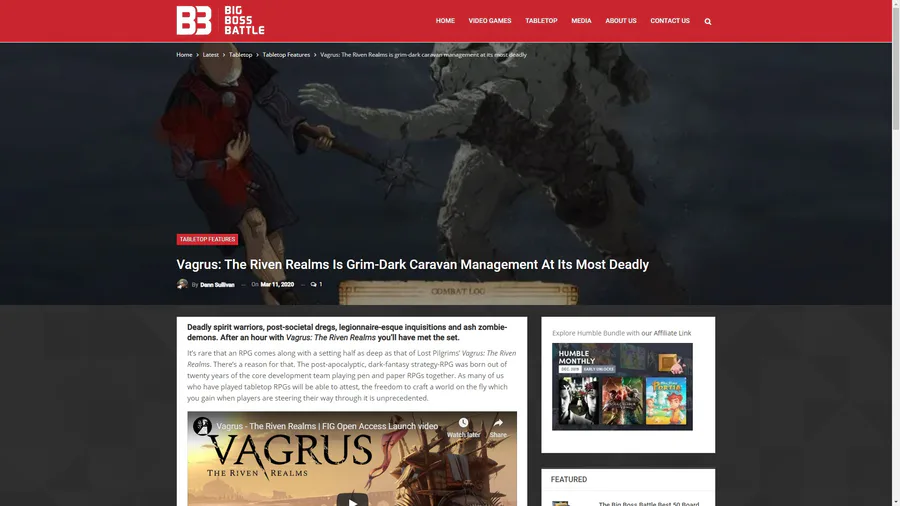This screenshot has width=900, height=506.
Task: Click the Big Boss Battle logo
Action: coord(220,21)
